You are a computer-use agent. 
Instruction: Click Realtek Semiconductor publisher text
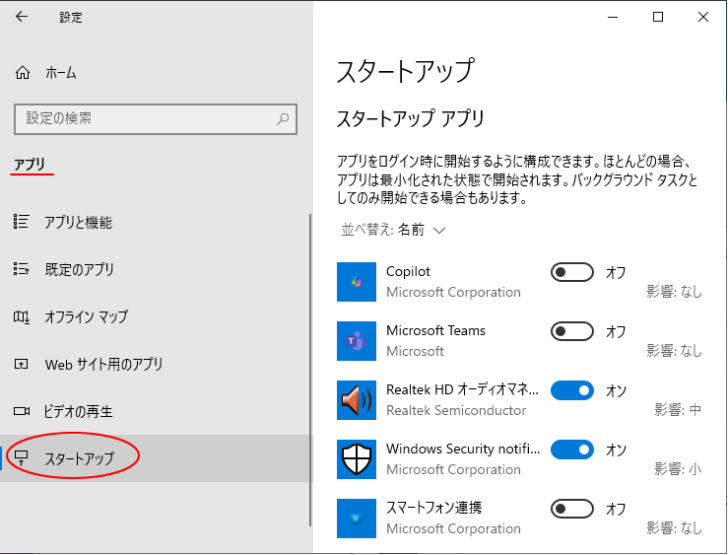(x=456, y=410)
